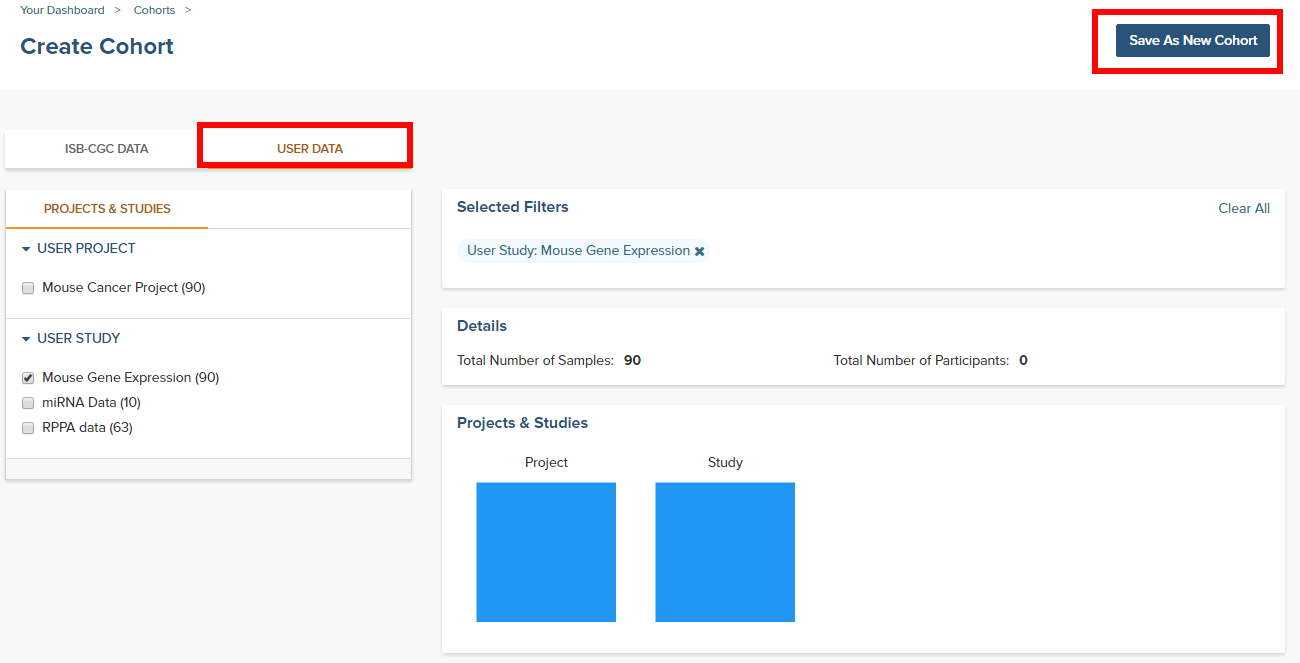The height and width of the screenshot is (663, 1300).
Task: Collapse the USER PROJECT section arrow
Action: (26, 249)
